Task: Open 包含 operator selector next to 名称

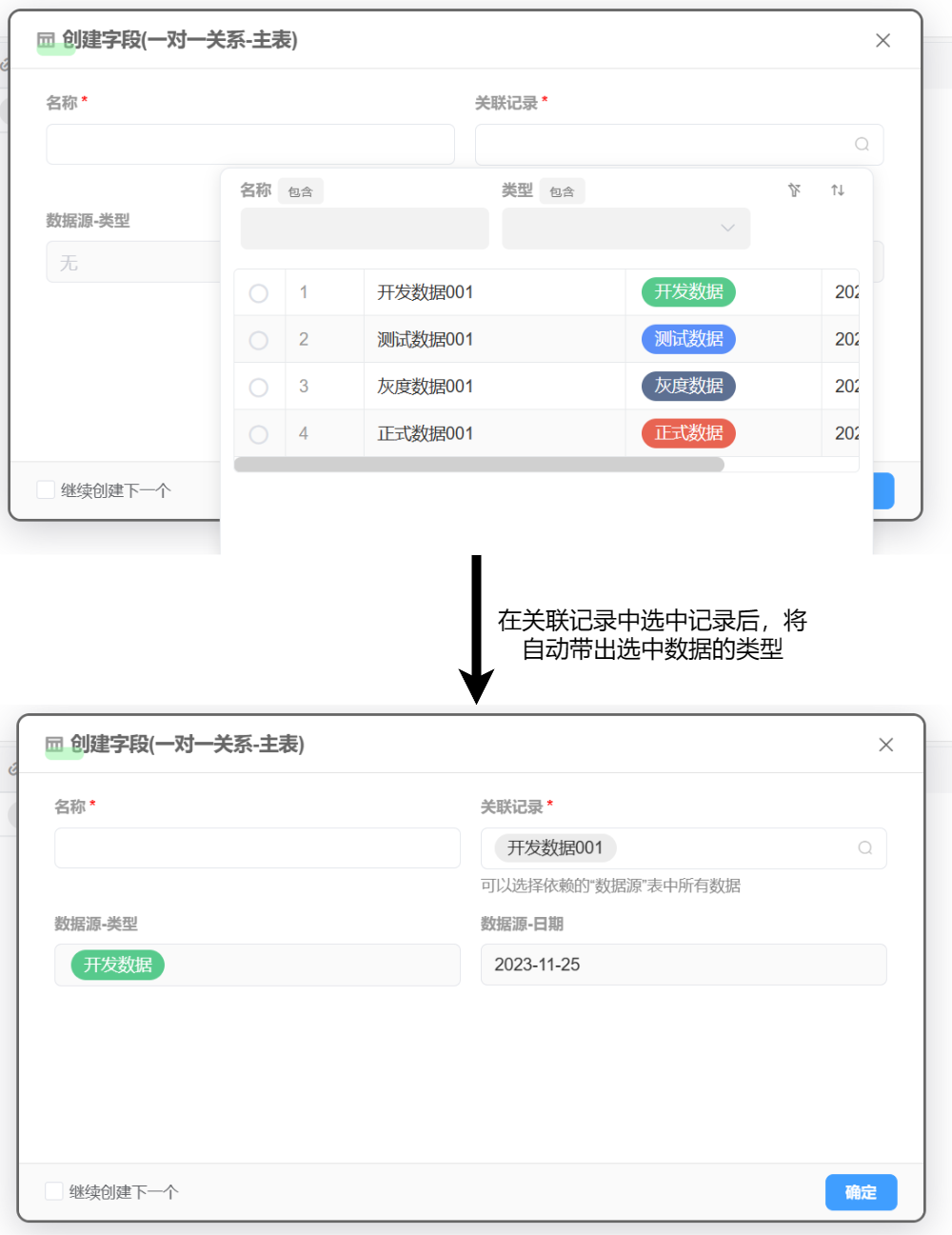Action: click(x=300, y=191)
